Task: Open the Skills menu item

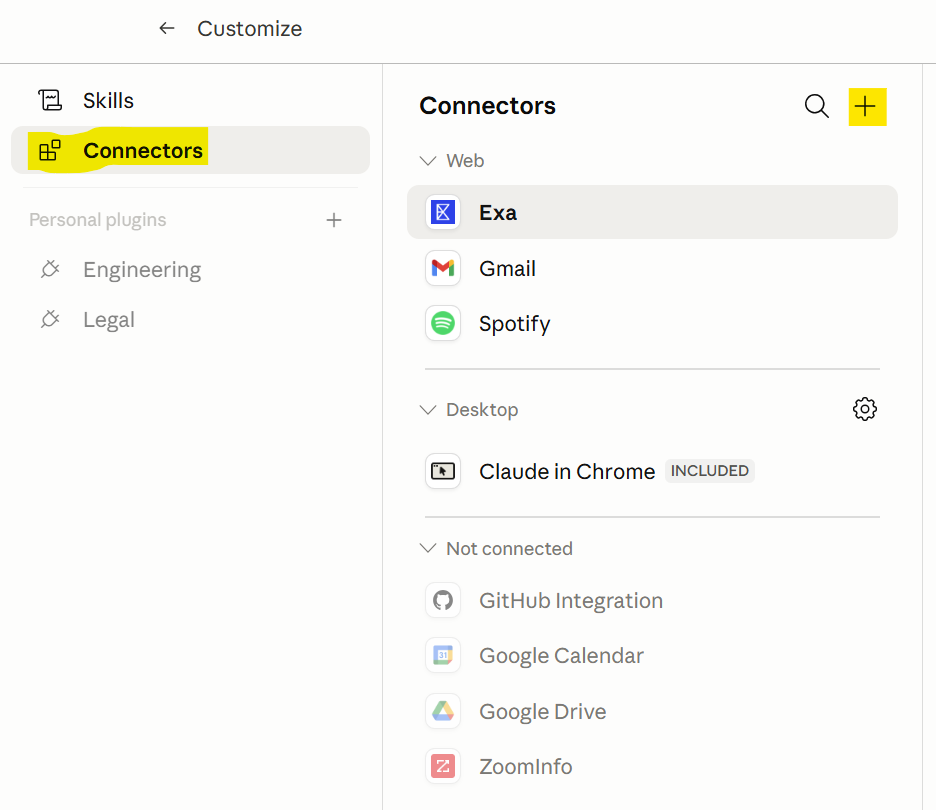Action: pos(190,100)
